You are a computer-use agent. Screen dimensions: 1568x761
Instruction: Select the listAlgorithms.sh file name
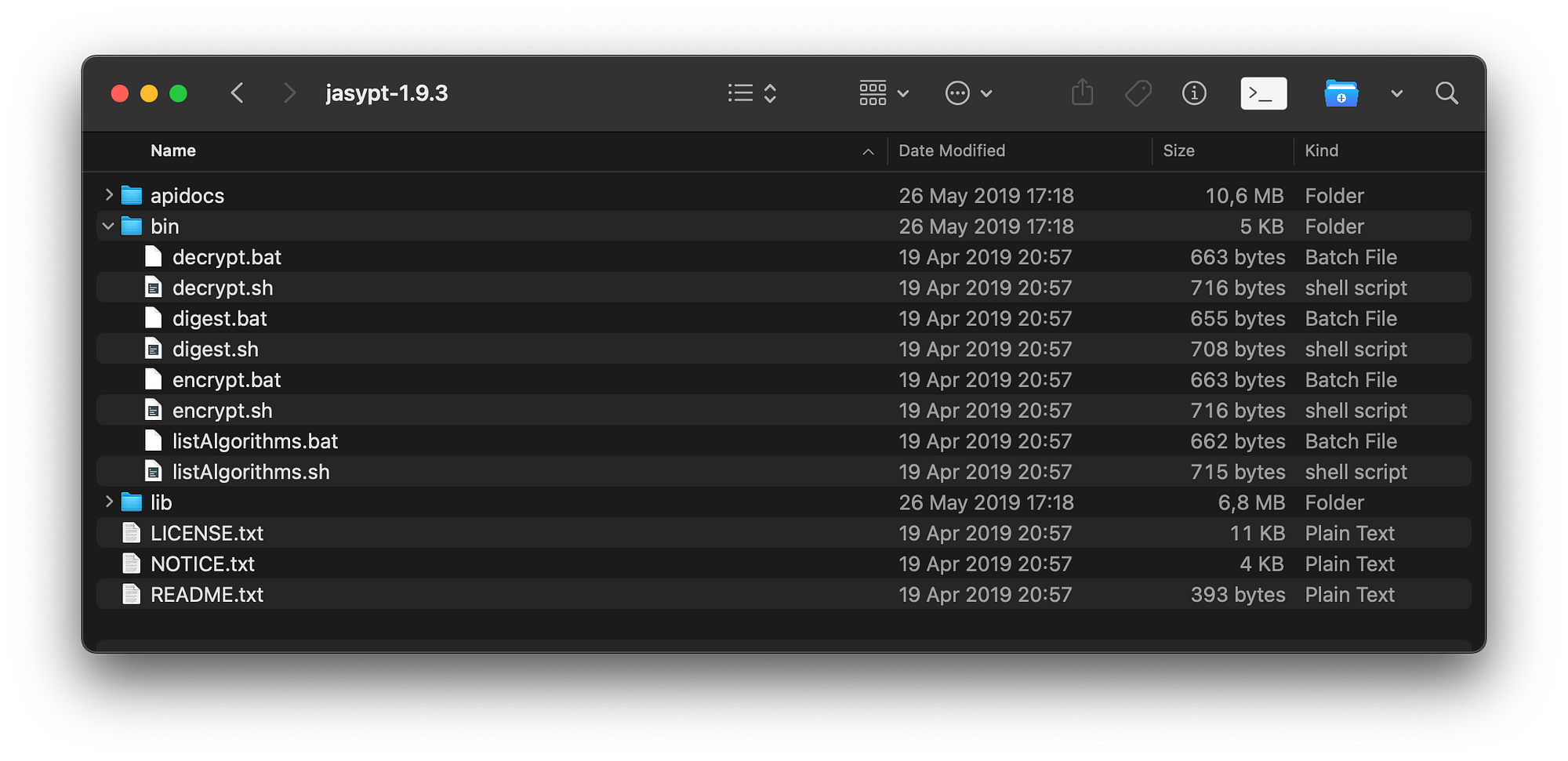[x=251, y=472]
